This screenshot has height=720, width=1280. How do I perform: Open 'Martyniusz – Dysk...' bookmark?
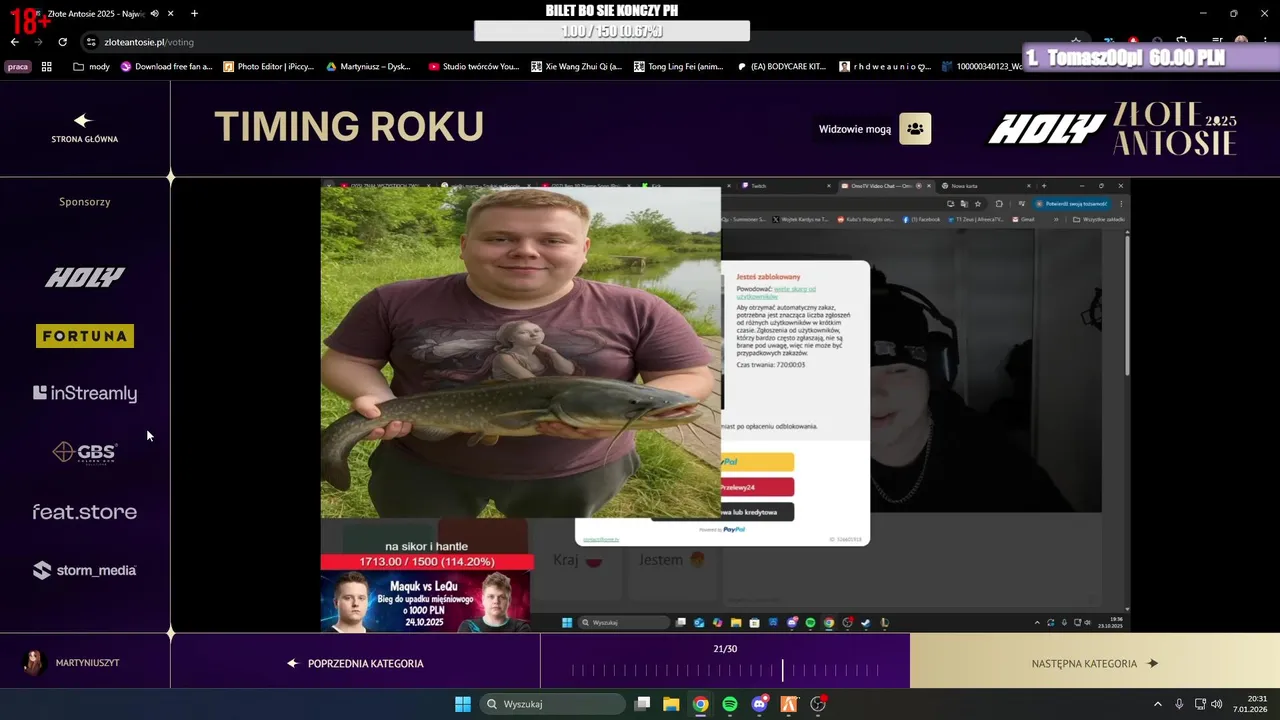(369, 67)
